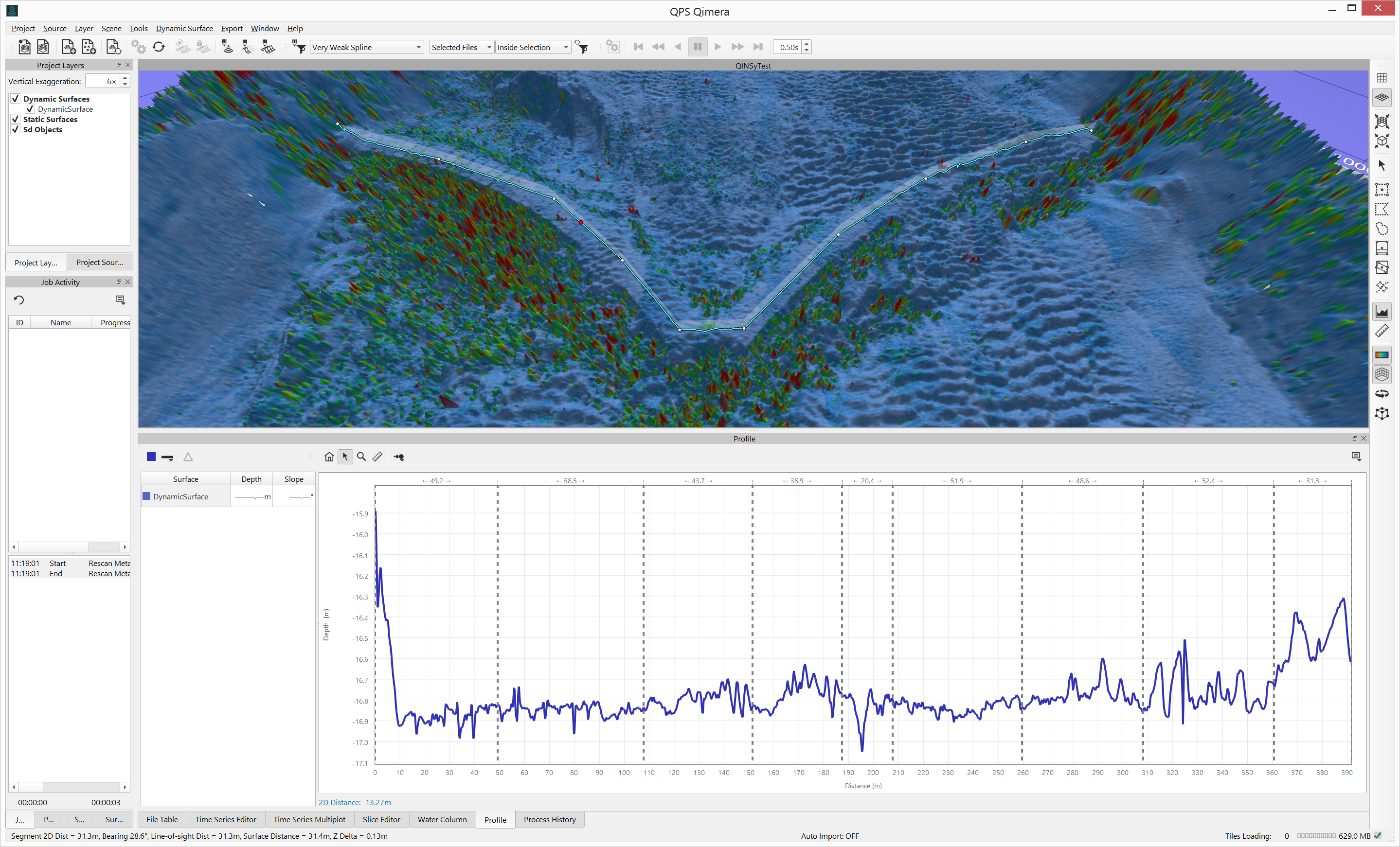1400x847 pixels.
Task: Click the pause playback button
Action: (697, 47)
